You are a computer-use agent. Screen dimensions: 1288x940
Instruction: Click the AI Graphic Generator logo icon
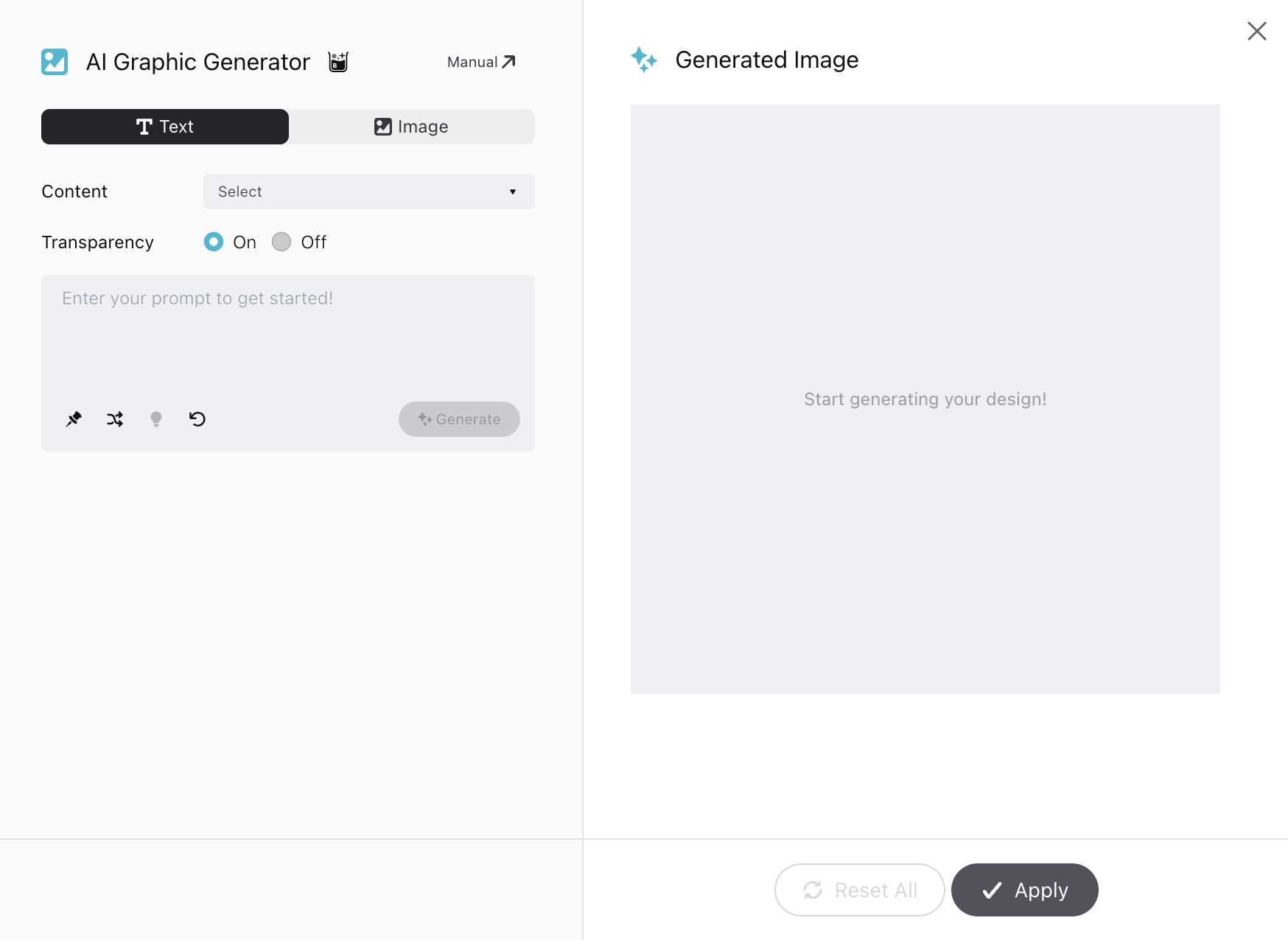pos(55,62)
